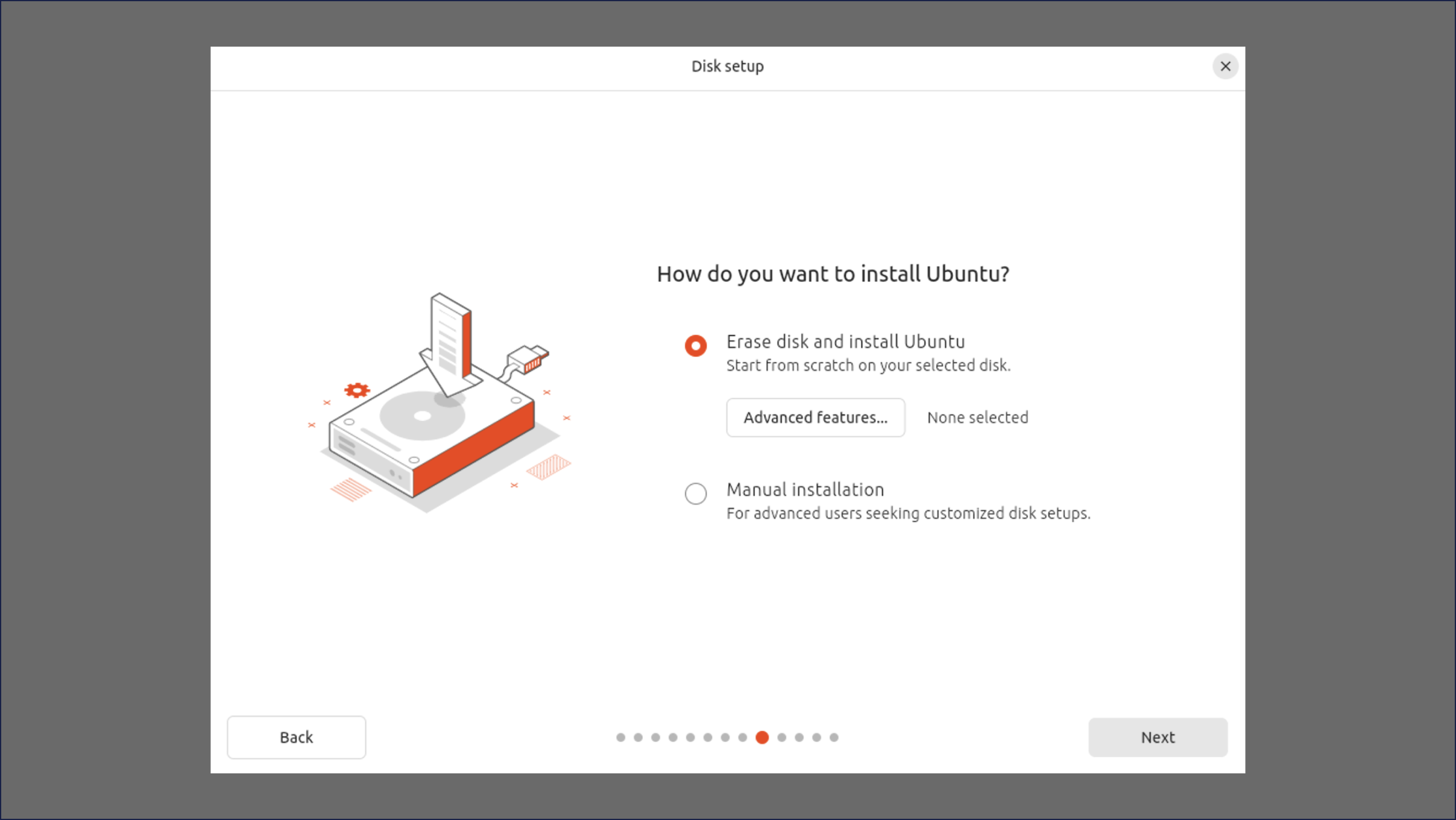
Task: Click the first progress indicator dot
Action: [x=620, y=737]
